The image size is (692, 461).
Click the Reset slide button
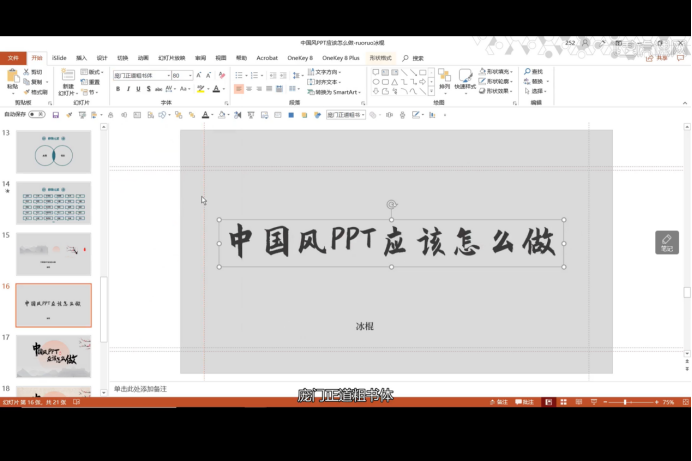tap(90, 82)
